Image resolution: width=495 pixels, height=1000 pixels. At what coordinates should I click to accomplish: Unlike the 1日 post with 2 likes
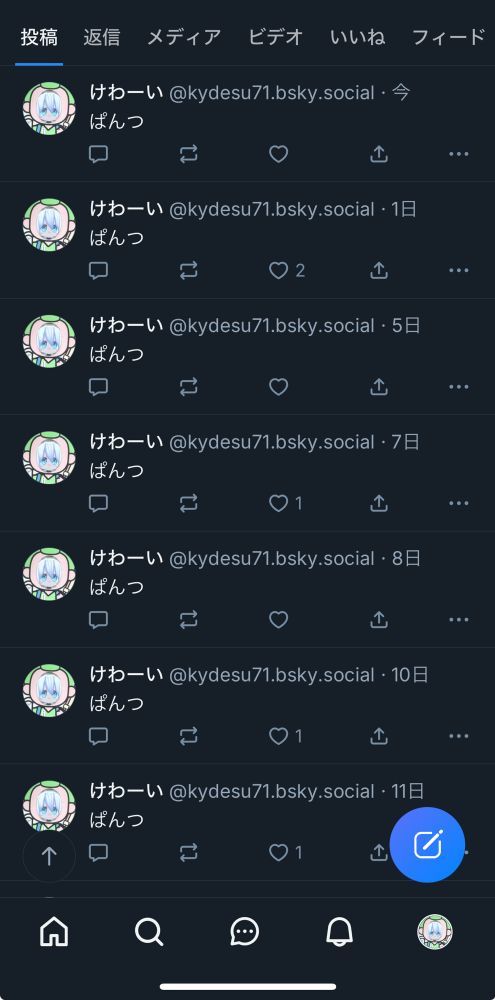[286, 270]
